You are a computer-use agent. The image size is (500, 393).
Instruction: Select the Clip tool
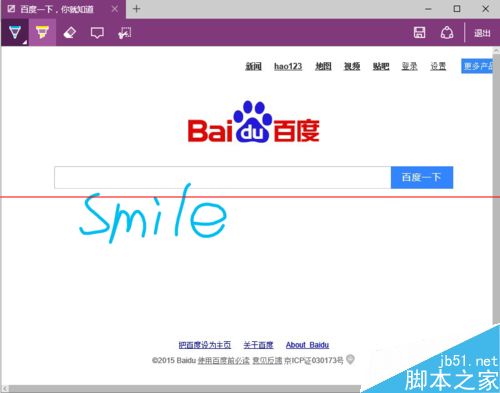click(x=125, y=33)
